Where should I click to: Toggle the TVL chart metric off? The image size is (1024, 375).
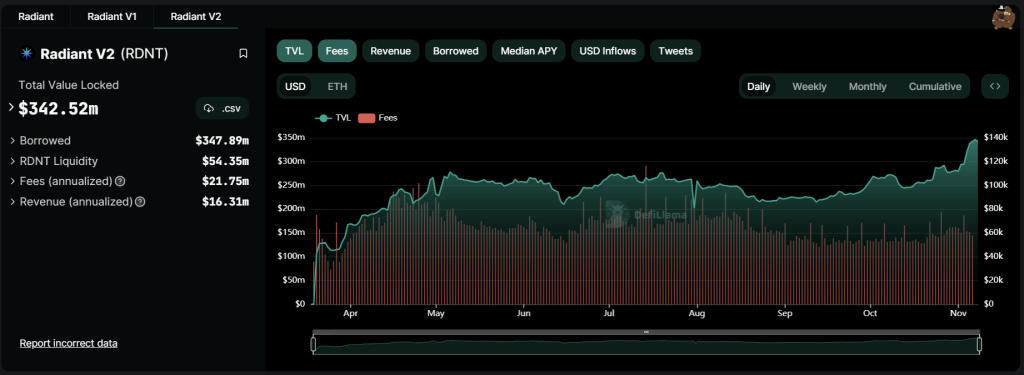click(x=294, y=51)
